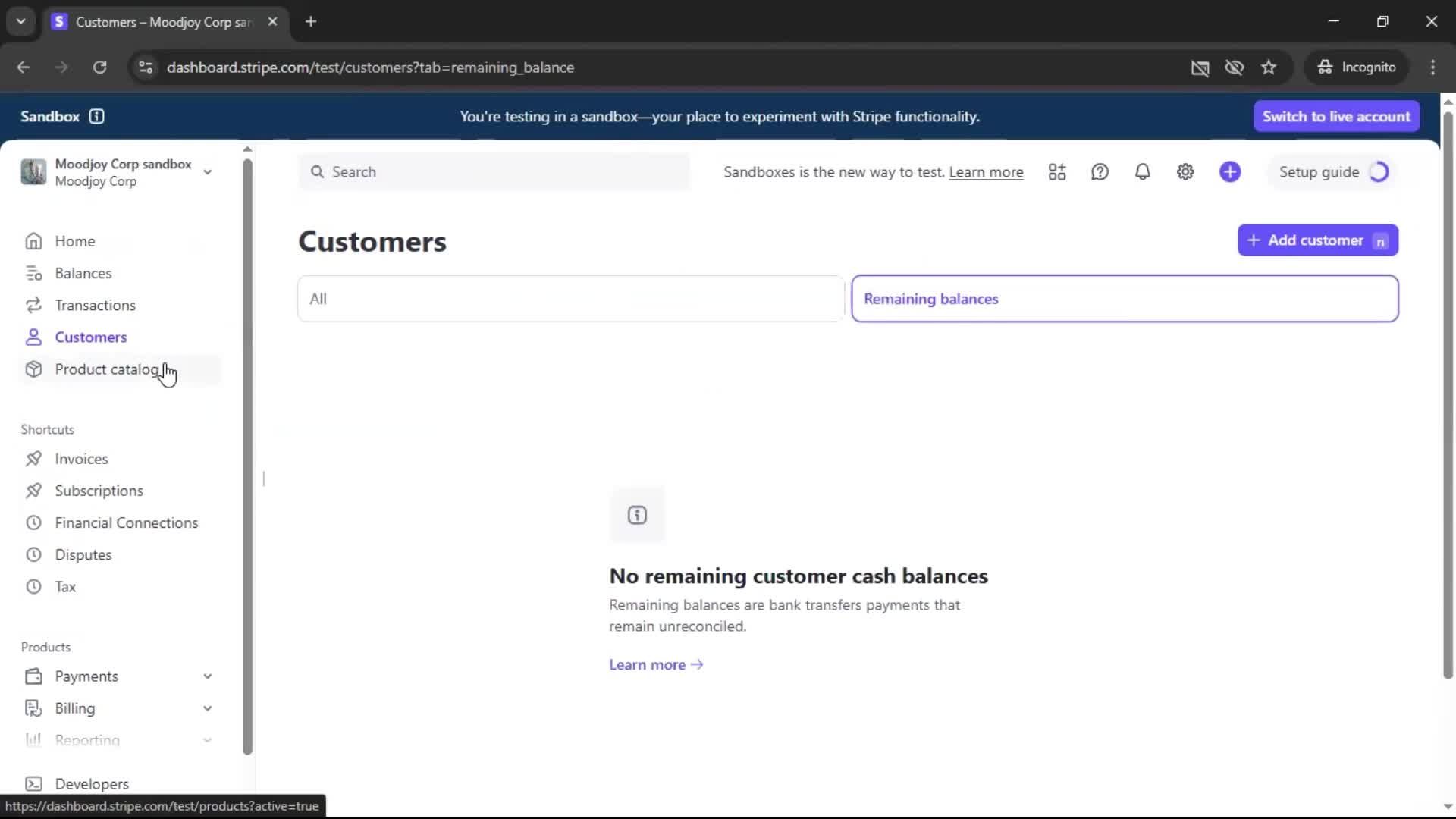Toggle the third-party cookies eye icon

point(1234,67)
